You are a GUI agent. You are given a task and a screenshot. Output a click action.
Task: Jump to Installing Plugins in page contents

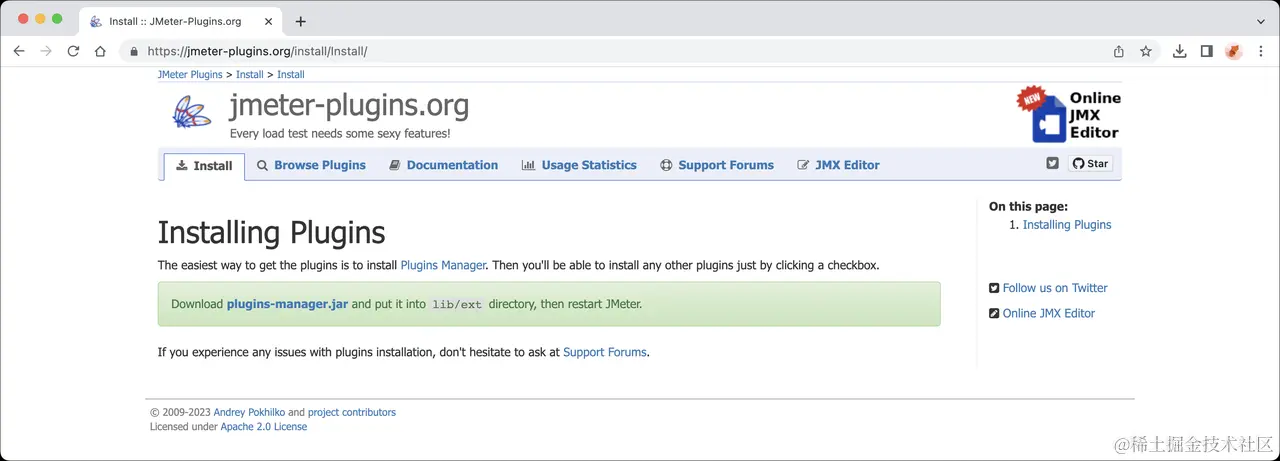pos(1067,225)
